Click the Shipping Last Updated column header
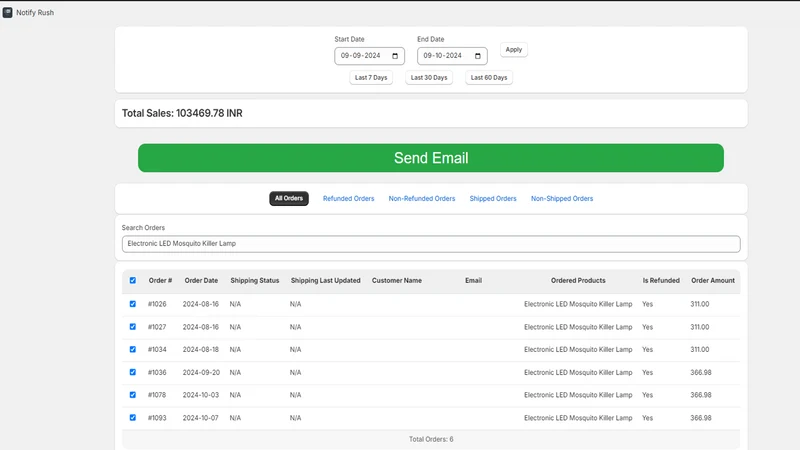 326,281
